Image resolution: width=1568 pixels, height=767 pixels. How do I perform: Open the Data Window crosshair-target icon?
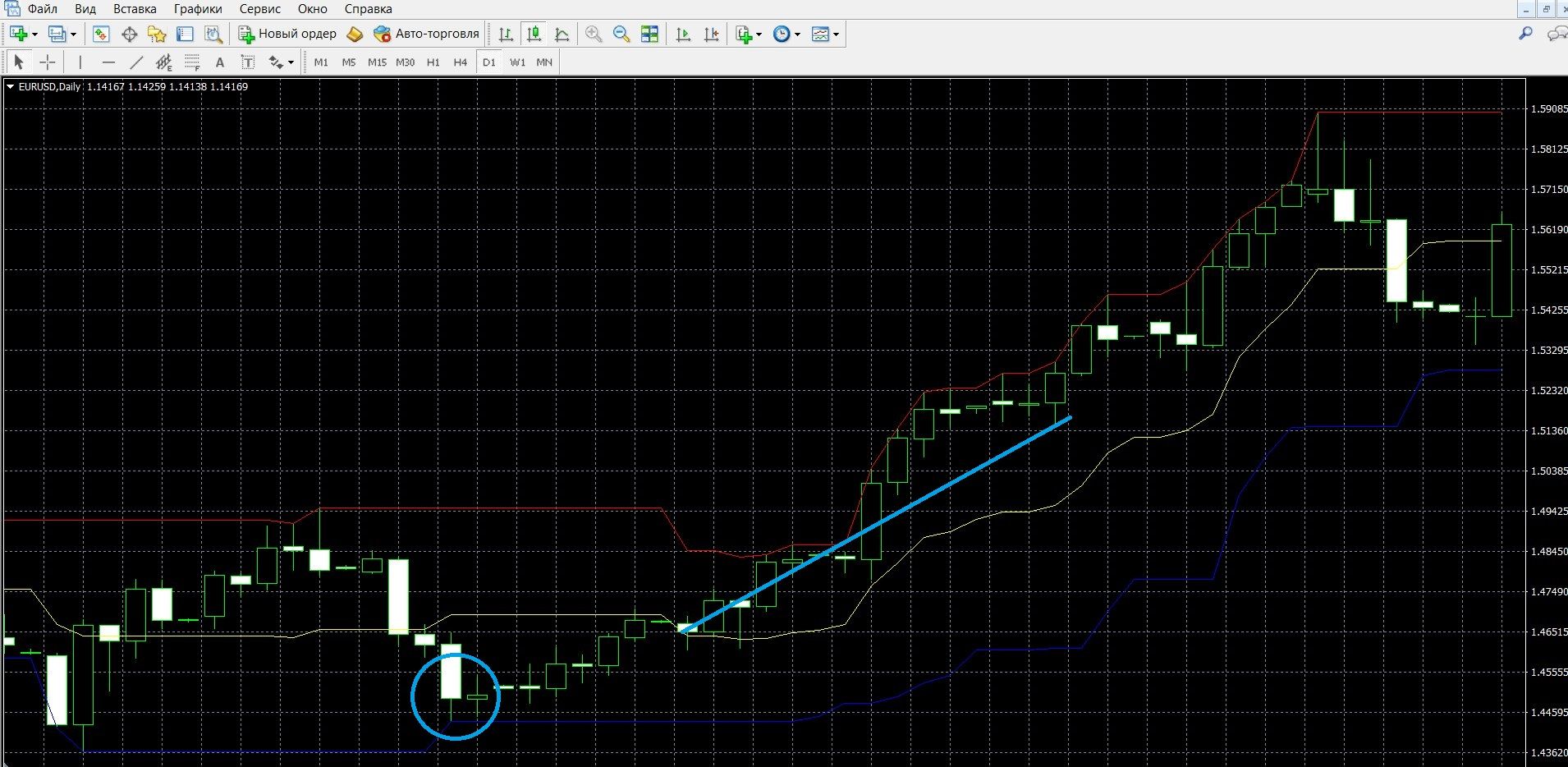pos(129,34)
